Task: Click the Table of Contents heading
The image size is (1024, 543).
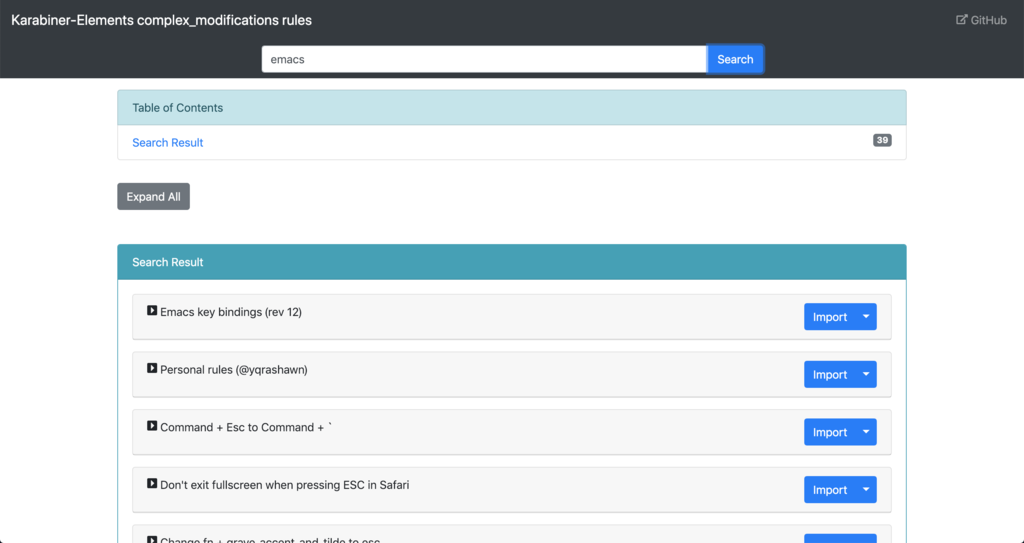Action: [x=177, y=108]
